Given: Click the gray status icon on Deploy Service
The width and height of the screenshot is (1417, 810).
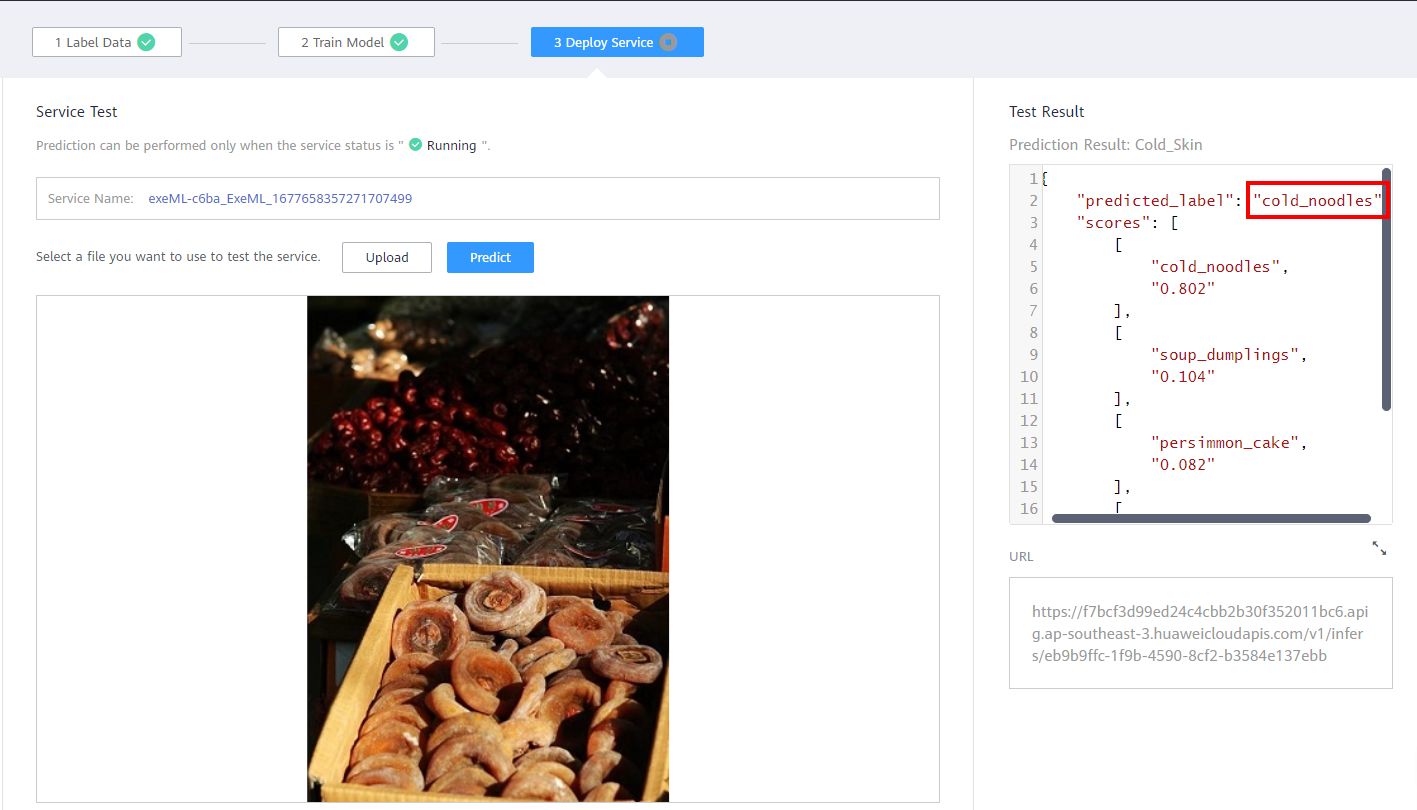Looking at the screenshot, I should pyautogui.click(x=668, y=42).
